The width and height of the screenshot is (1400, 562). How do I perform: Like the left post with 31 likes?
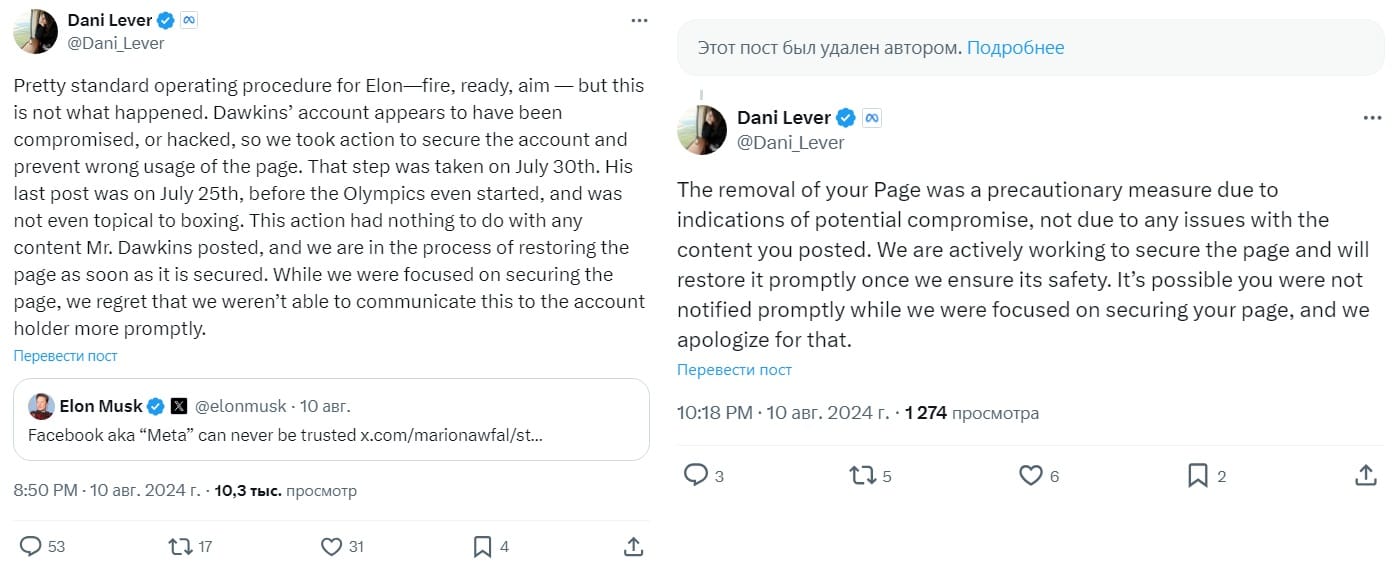[x=331, y=546]
